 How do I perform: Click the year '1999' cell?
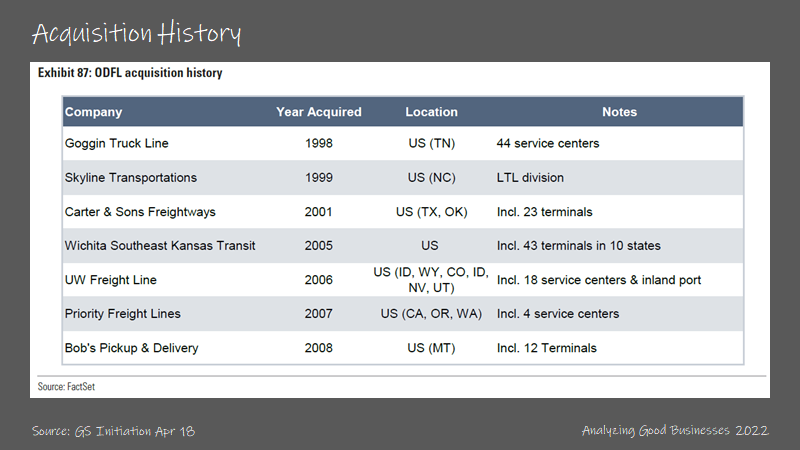click(319, 178)
